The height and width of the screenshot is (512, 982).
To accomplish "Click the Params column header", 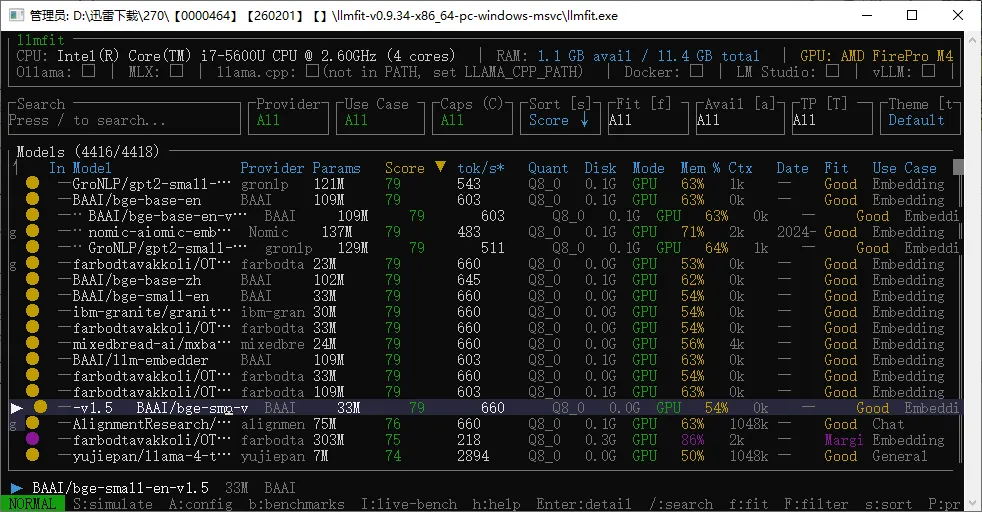I will click(336, 168).
